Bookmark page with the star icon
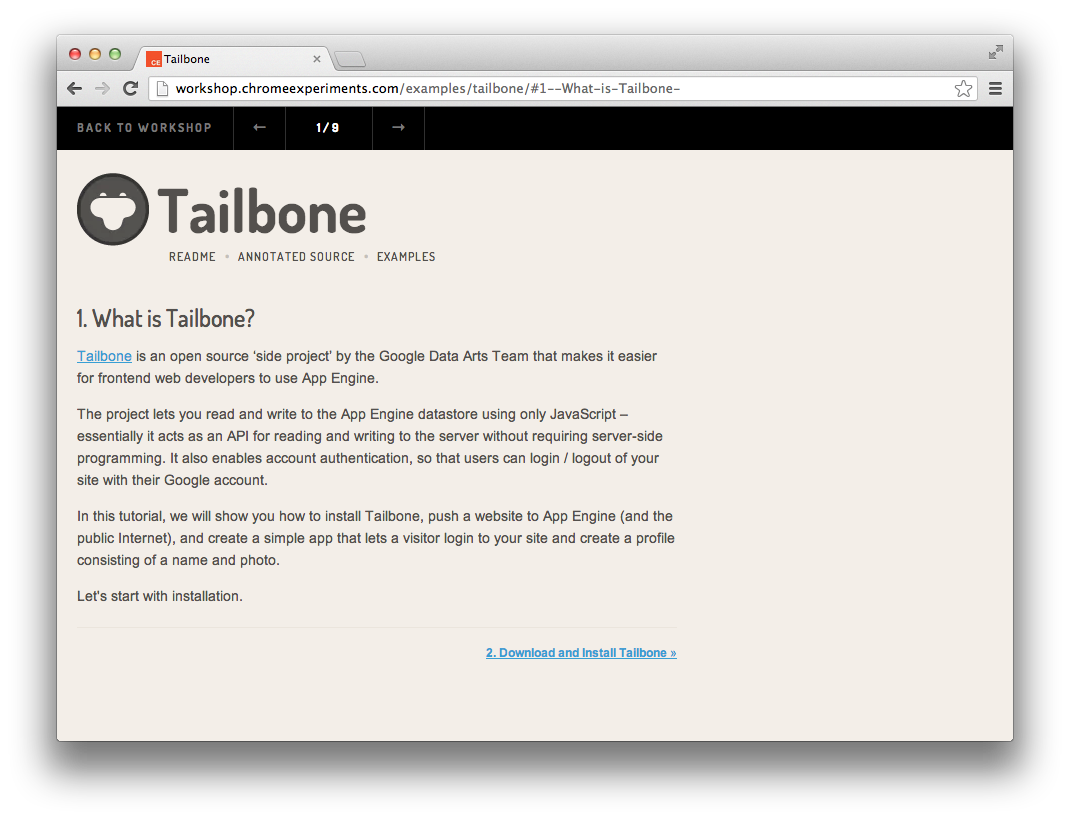The width and height of the screenshot is (1070, 820). [x=963, y=89]
